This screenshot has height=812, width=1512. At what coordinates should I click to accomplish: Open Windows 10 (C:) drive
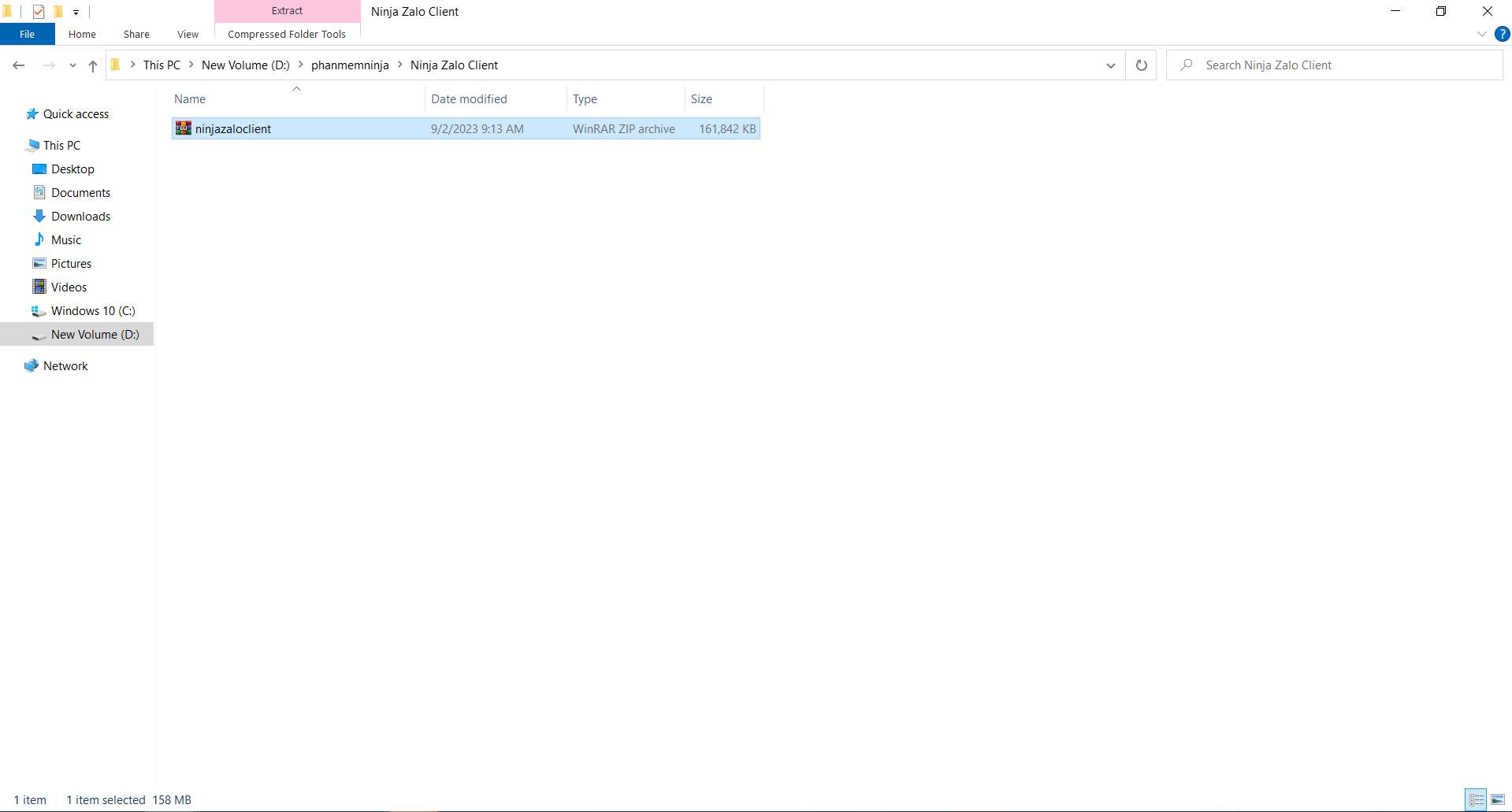93,311
